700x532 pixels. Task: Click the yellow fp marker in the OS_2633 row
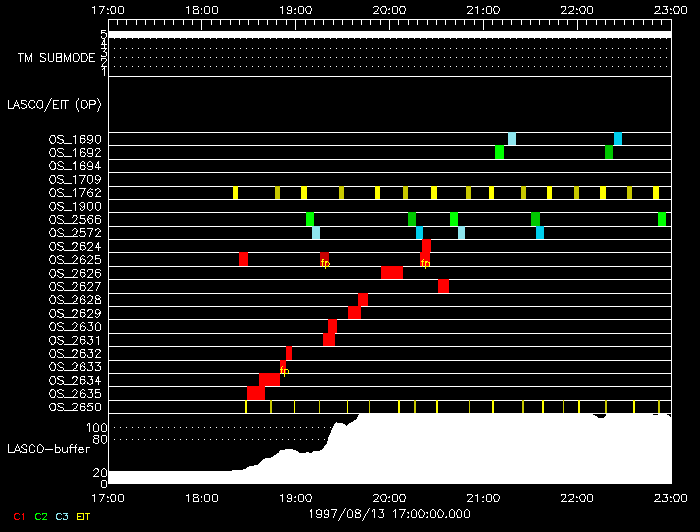(x=285, y=371)
